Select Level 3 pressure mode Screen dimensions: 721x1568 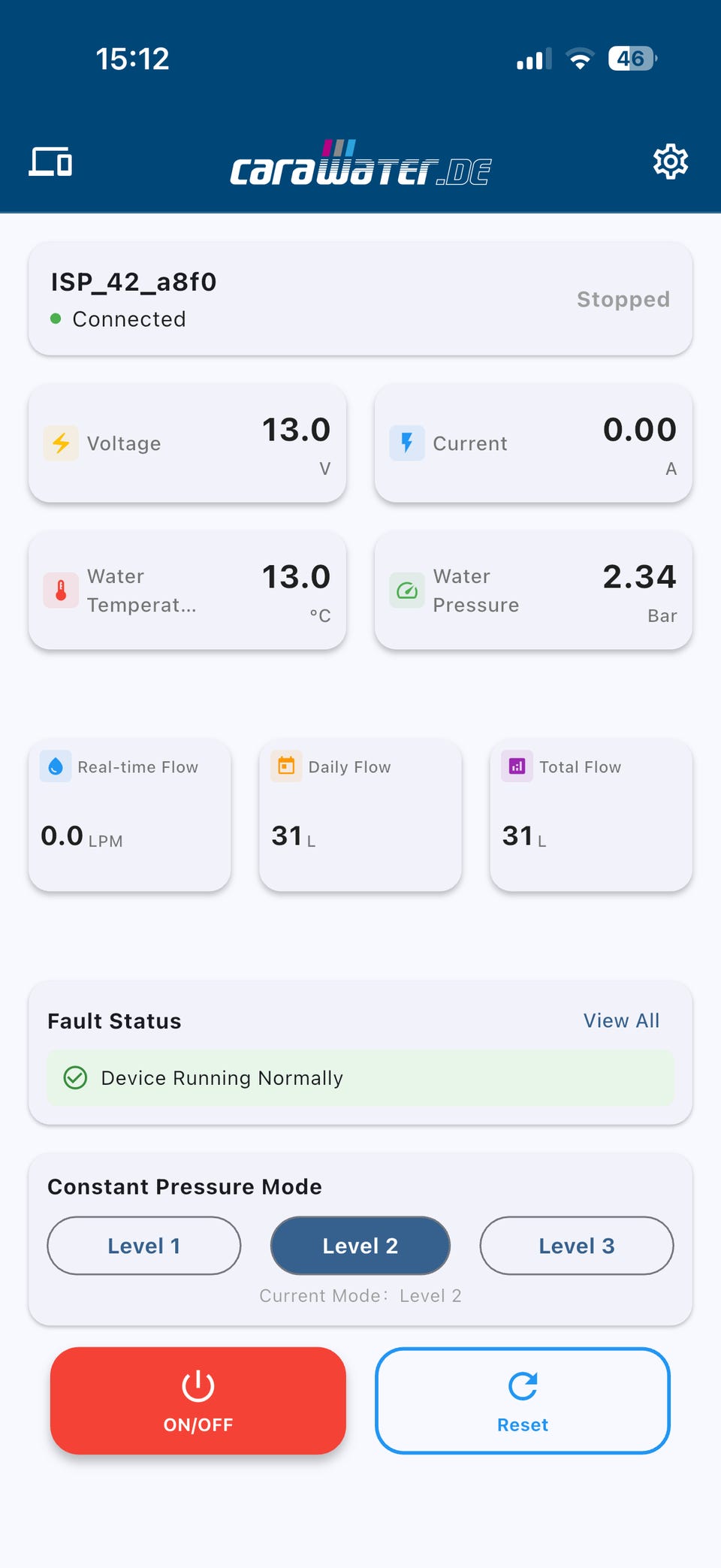(577, 1246)
